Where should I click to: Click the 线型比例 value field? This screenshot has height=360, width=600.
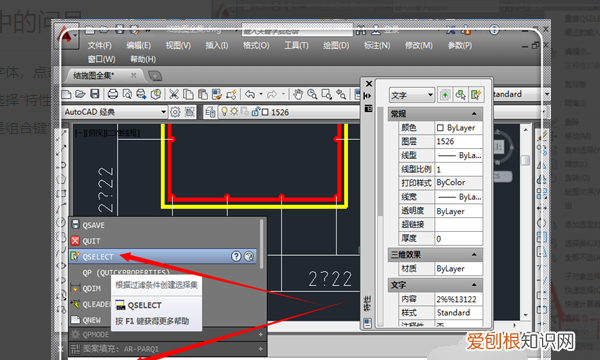click(x=458, y=169)
